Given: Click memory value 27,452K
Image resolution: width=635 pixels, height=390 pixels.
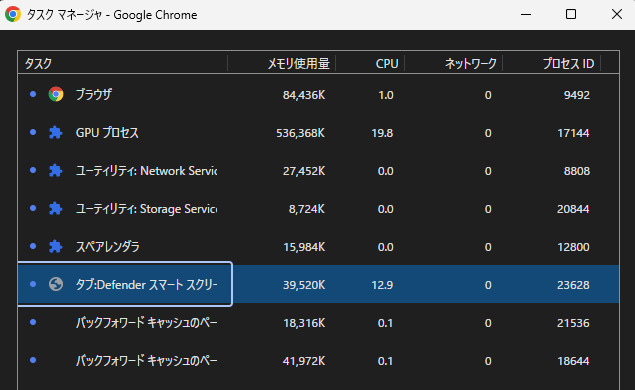Looking at the screenshot, I should pyautogui.click(x=304, y=171).
